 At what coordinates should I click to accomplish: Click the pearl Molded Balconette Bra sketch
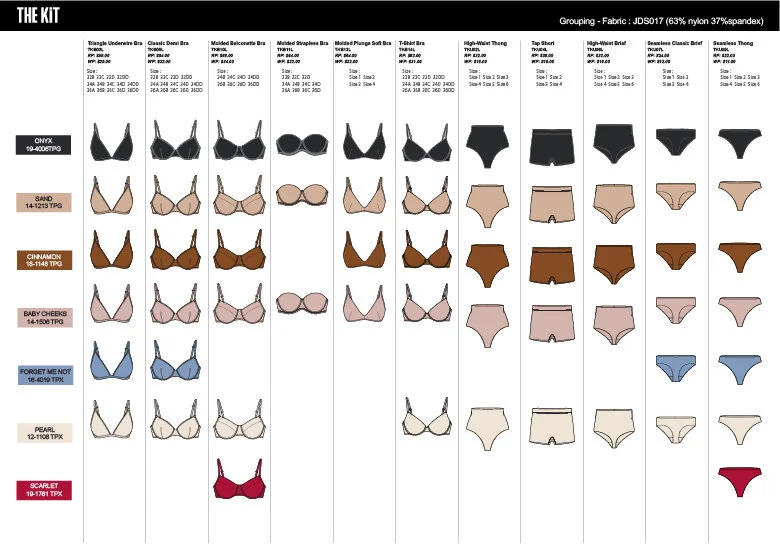point(239,420)
